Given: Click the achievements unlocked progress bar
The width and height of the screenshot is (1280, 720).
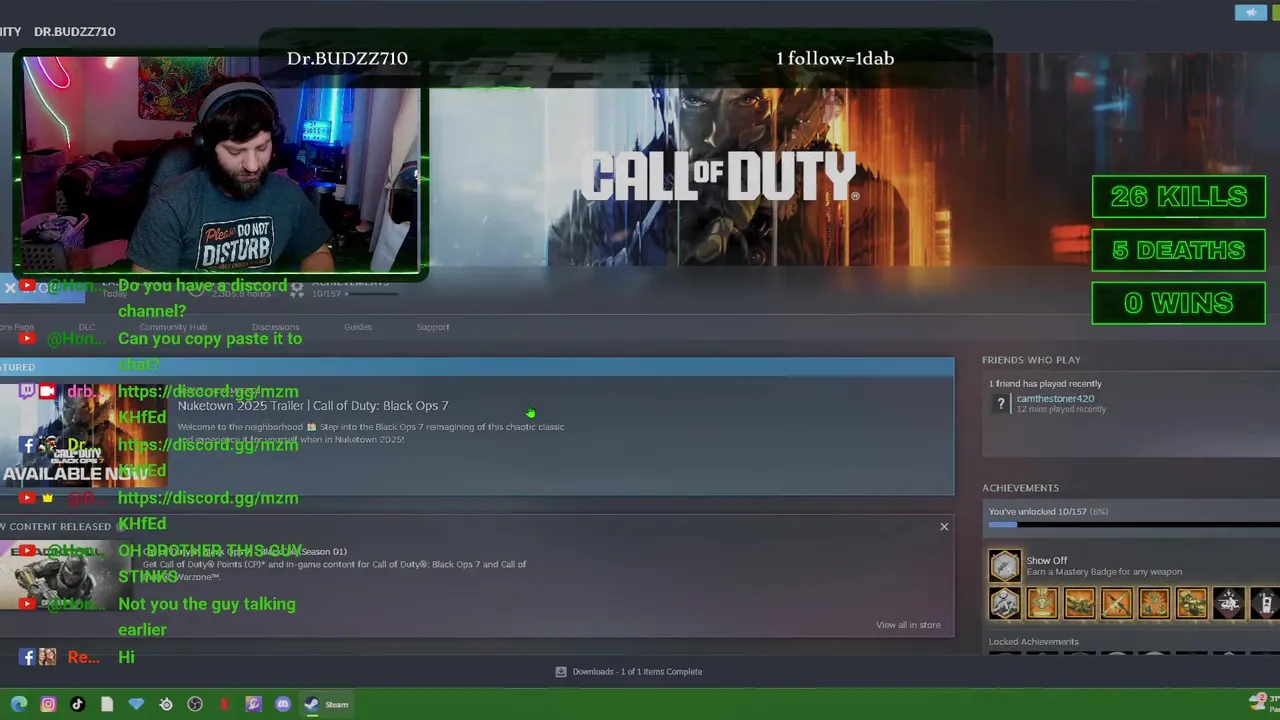Looking at the screenshot, I should [x=1134, y=525].
